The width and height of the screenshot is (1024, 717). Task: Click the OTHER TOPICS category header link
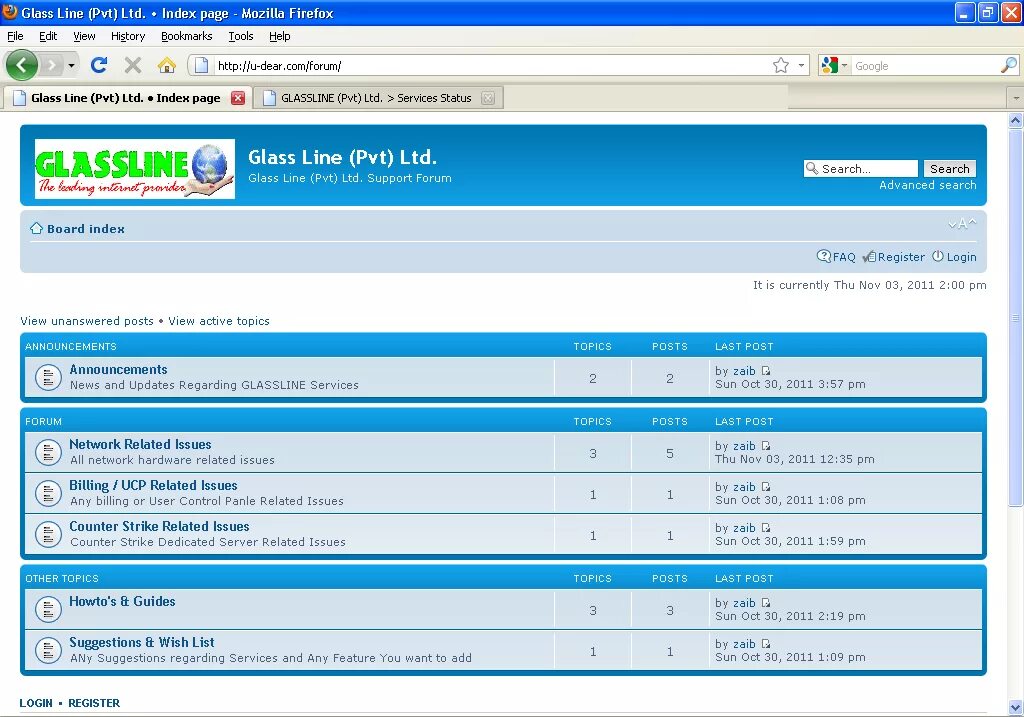(x=62, y=579)
